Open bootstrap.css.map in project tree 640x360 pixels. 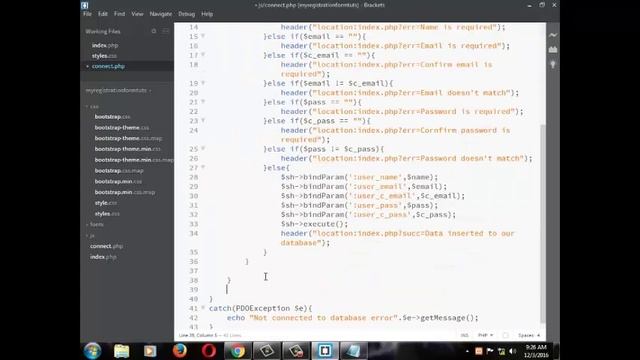[x=119, y=171]
